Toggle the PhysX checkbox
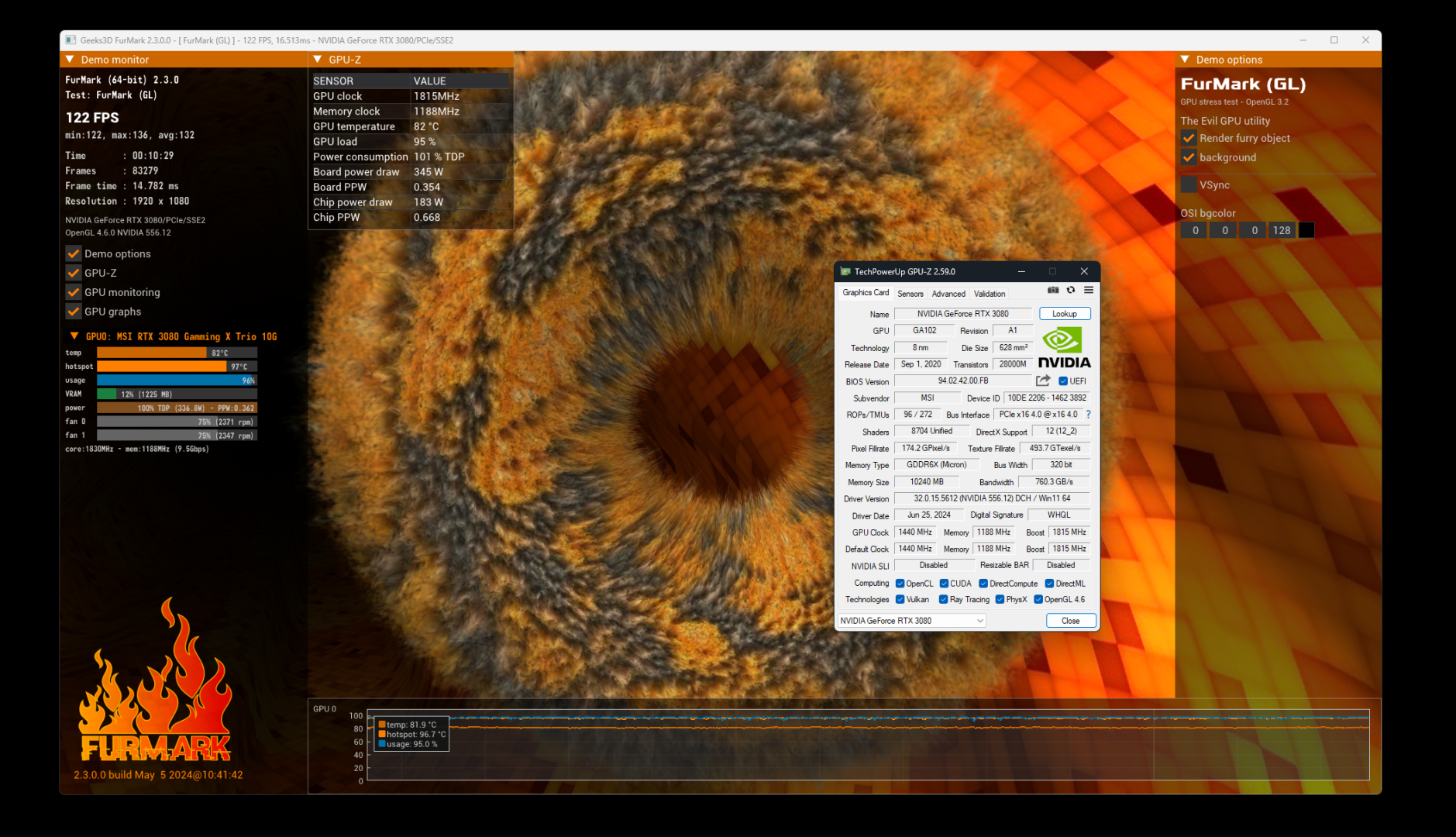Screen dimensions: 1456x837 1000,599
